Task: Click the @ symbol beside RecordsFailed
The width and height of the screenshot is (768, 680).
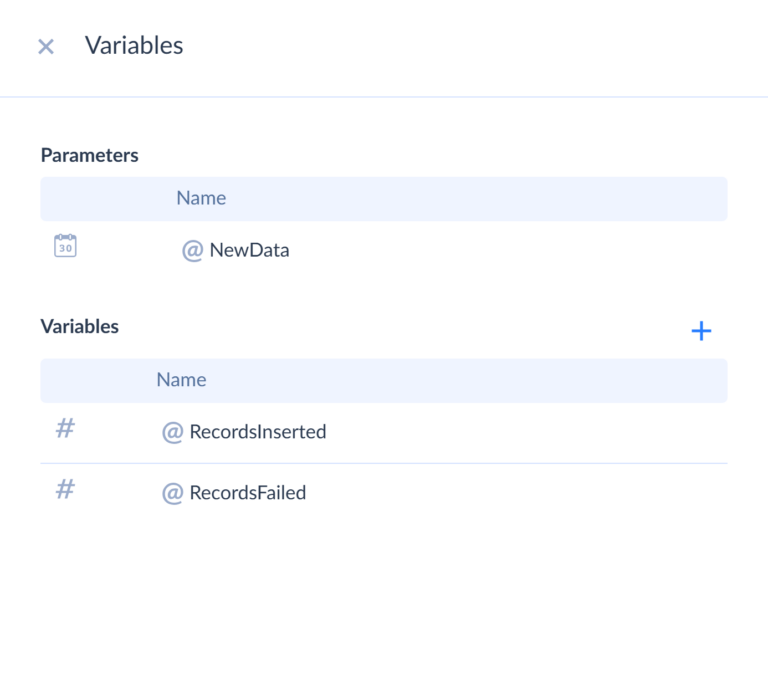Action: pyautogui.click(x=172, y=493)
